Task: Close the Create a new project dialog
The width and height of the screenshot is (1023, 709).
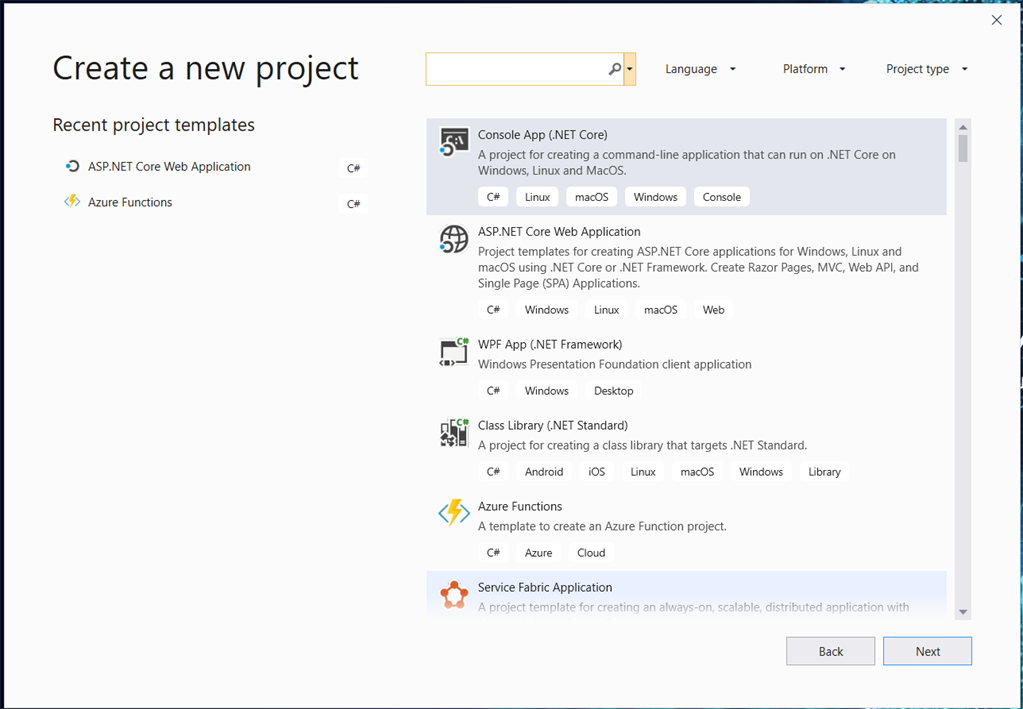Action: (x=996, y=20)
